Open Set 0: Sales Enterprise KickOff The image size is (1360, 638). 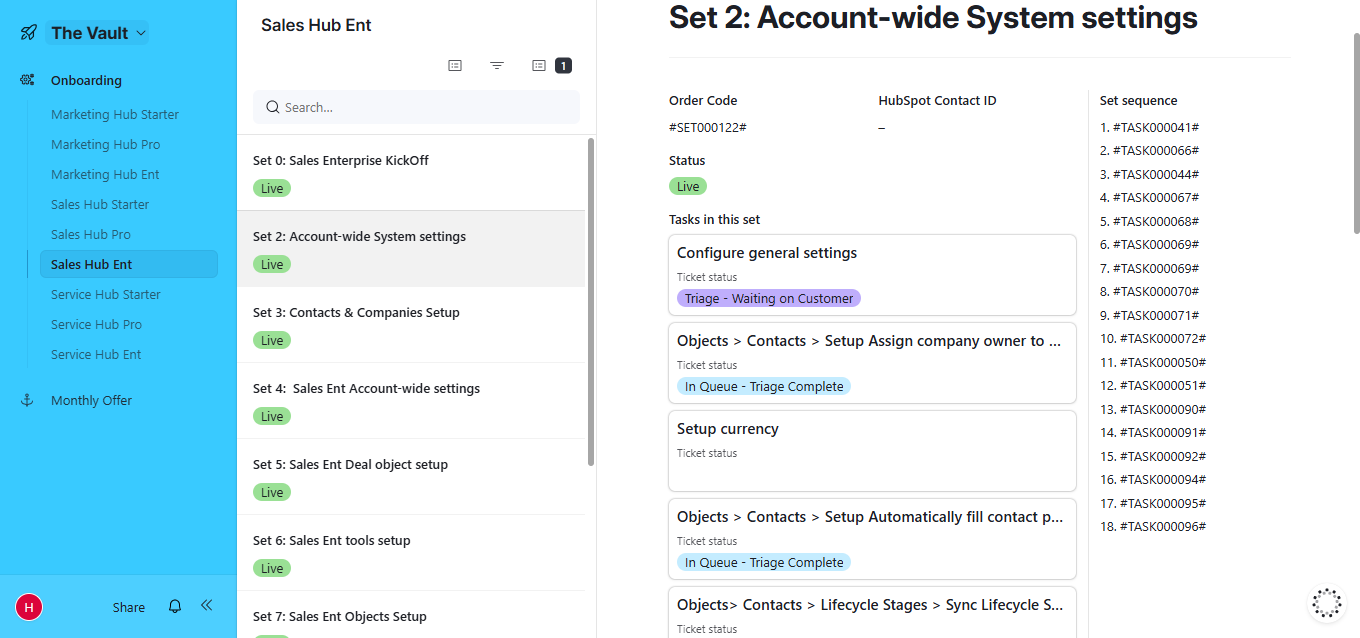coord(411,173)
